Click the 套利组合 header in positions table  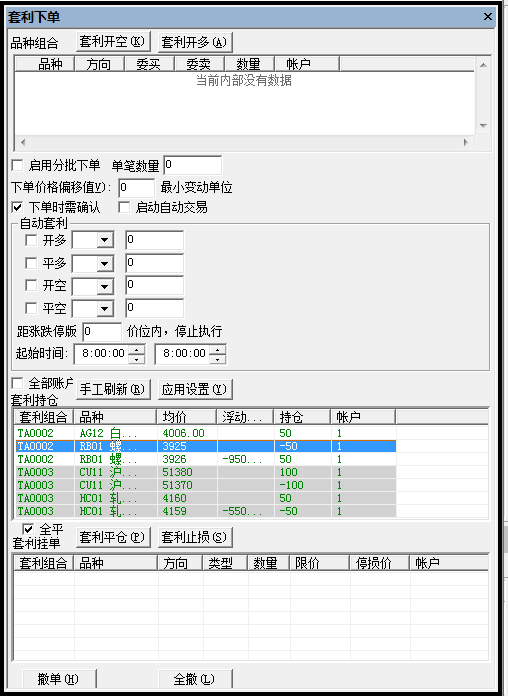click(x=44, y=417)
